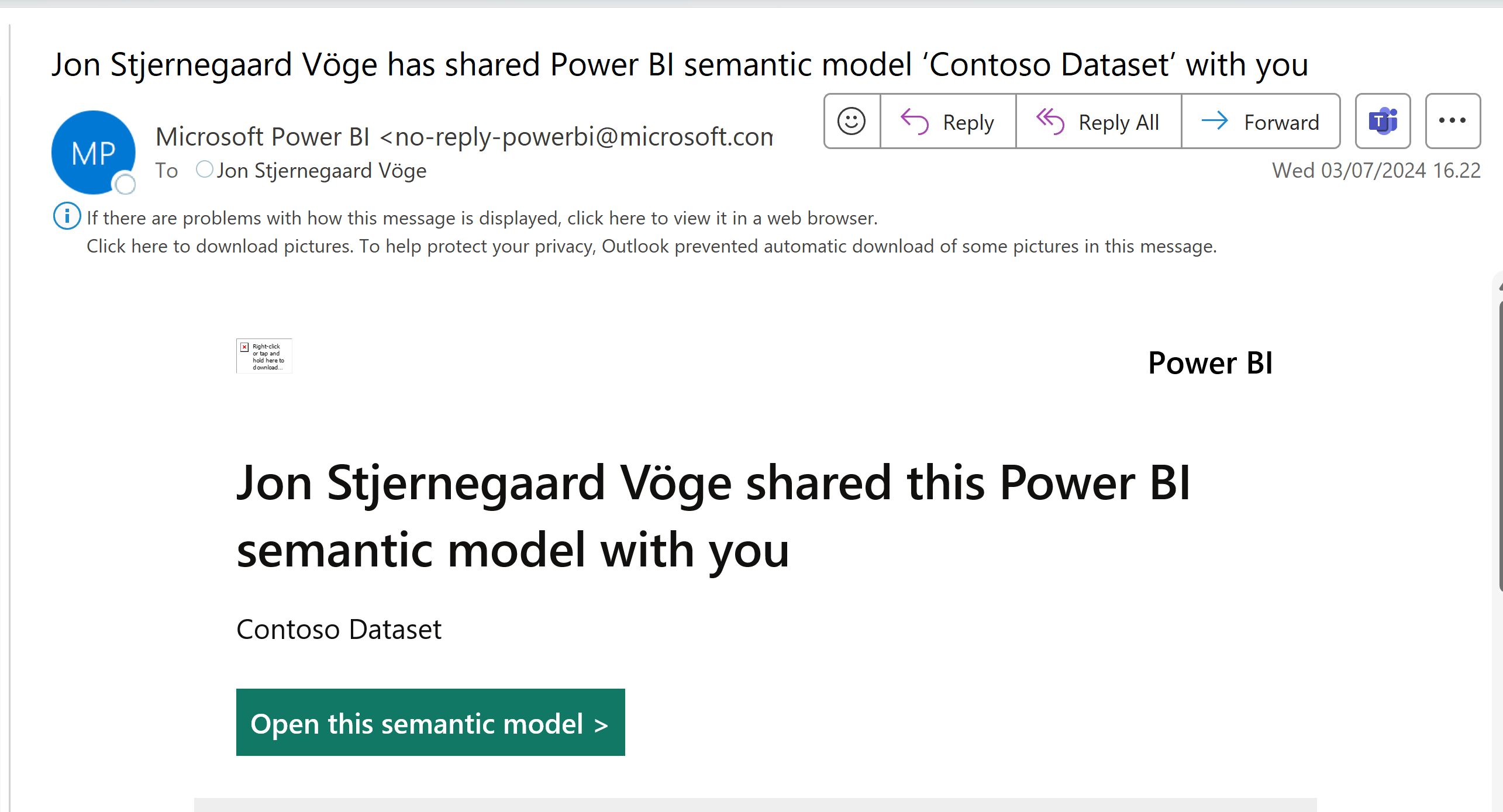Toggle the selection circle next to Jon Stjernegaard Vöge

click(205, 170)
